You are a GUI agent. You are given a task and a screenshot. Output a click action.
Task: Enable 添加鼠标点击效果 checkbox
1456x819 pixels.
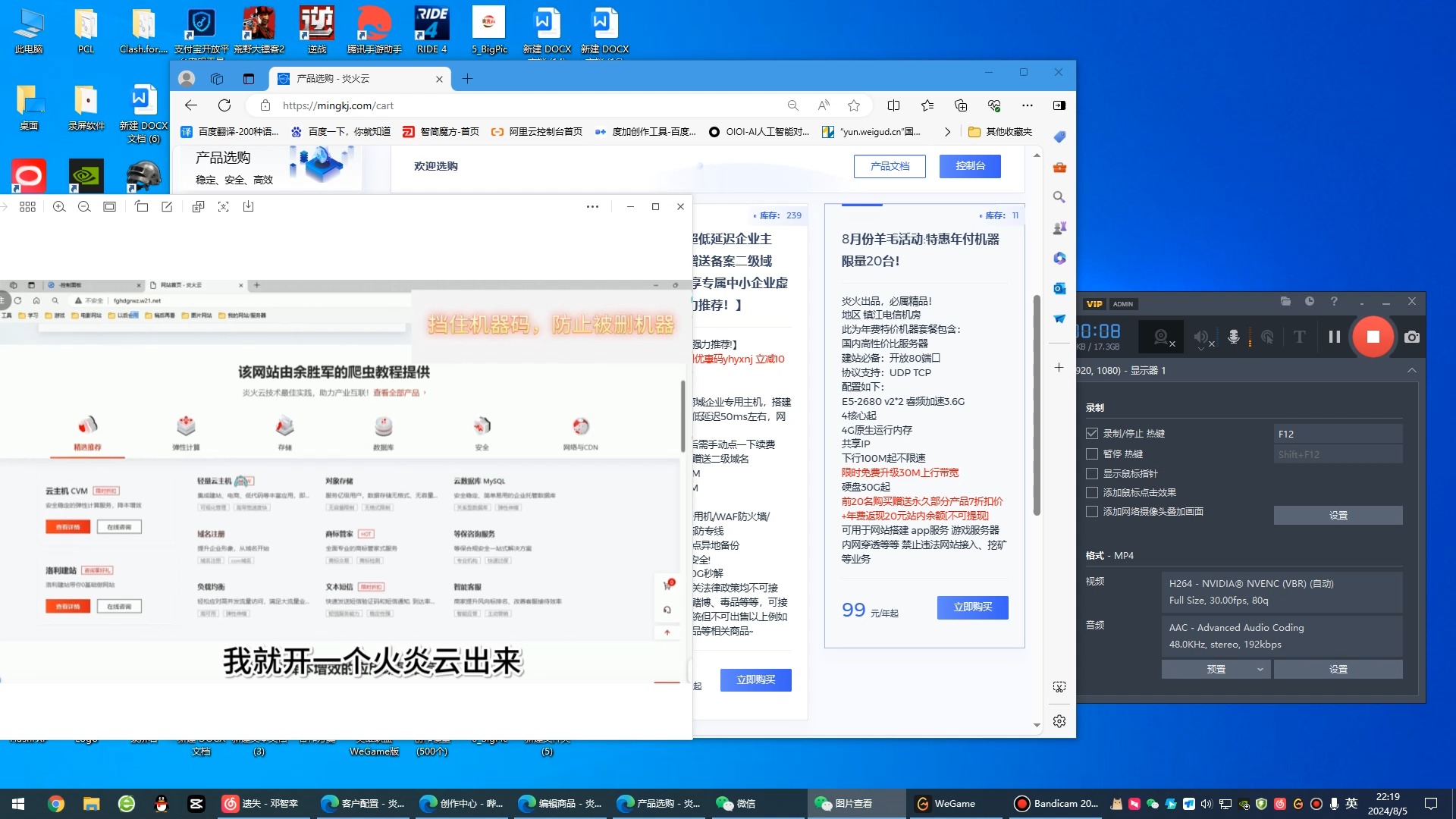coord(1092,493)
